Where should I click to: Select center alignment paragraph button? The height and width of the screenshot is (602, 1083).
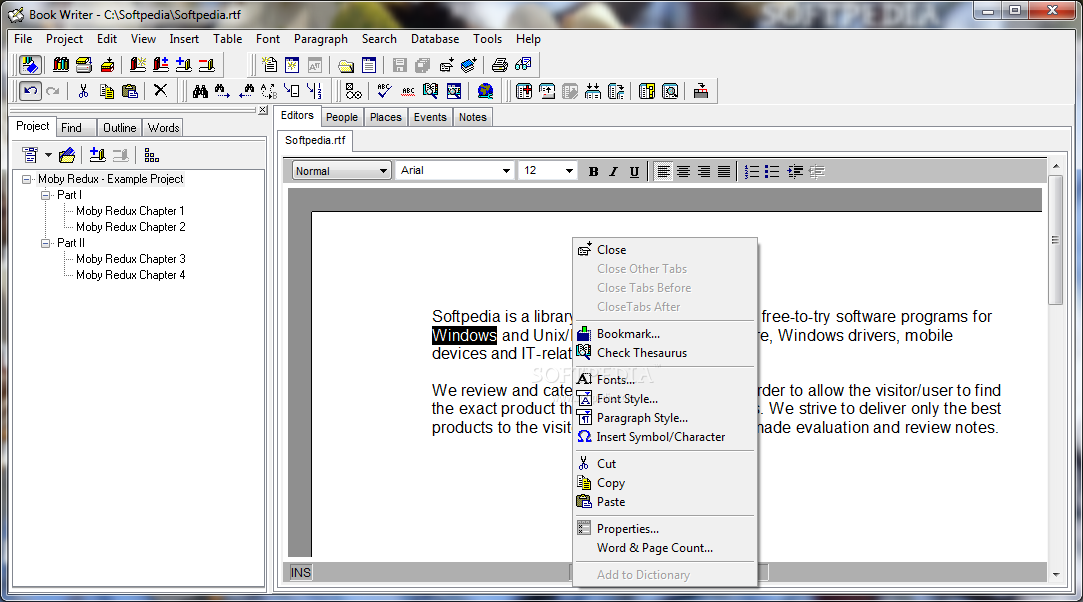click(683, 171)
